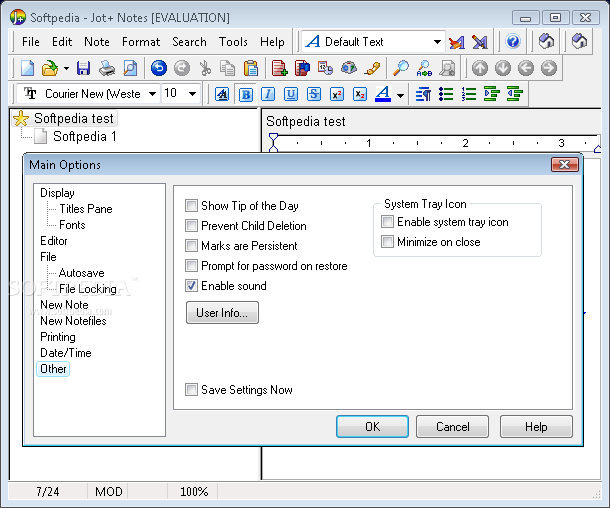Open the font dialog via styled A icon
This screenshot has width=610, height=508.
point(222,94)
